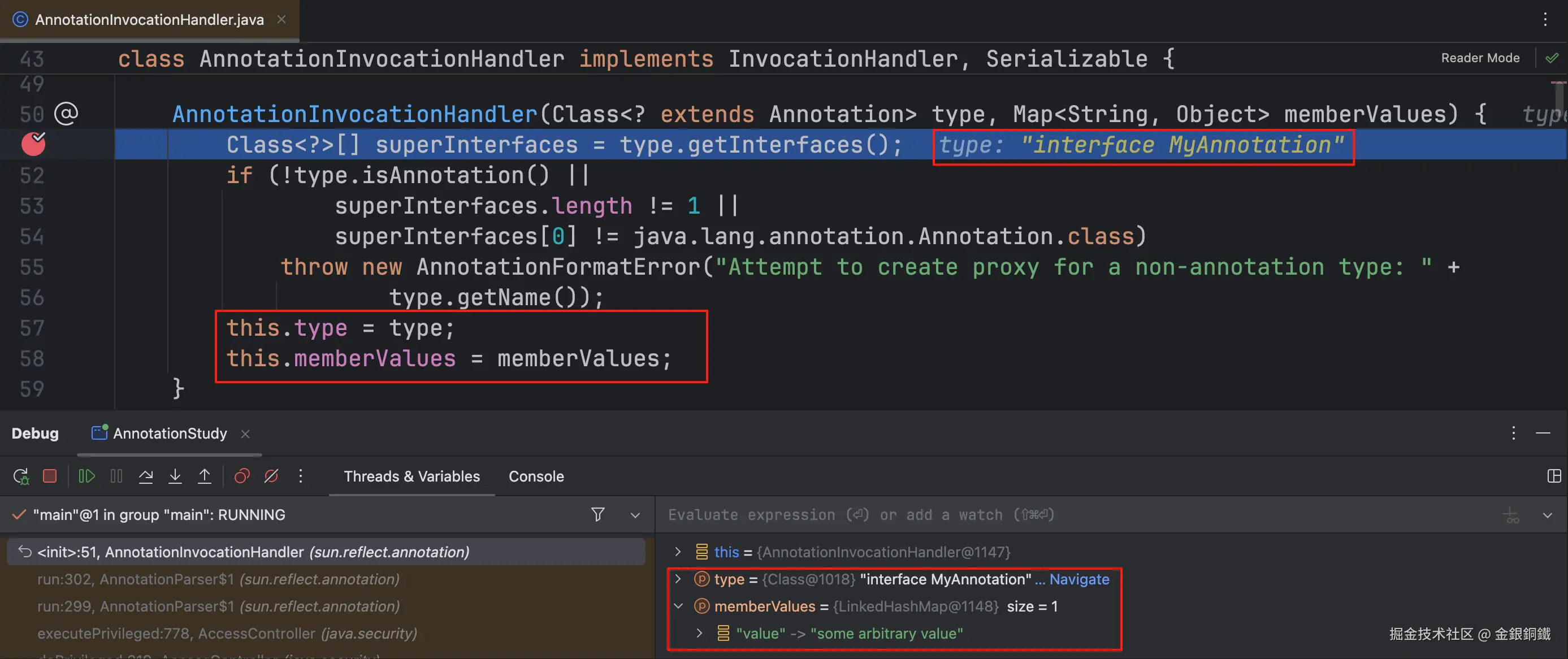The width and height of the screenshot is (1568, 659).
Task: Collapse the memberVariables node
Action: coord(678,606)
